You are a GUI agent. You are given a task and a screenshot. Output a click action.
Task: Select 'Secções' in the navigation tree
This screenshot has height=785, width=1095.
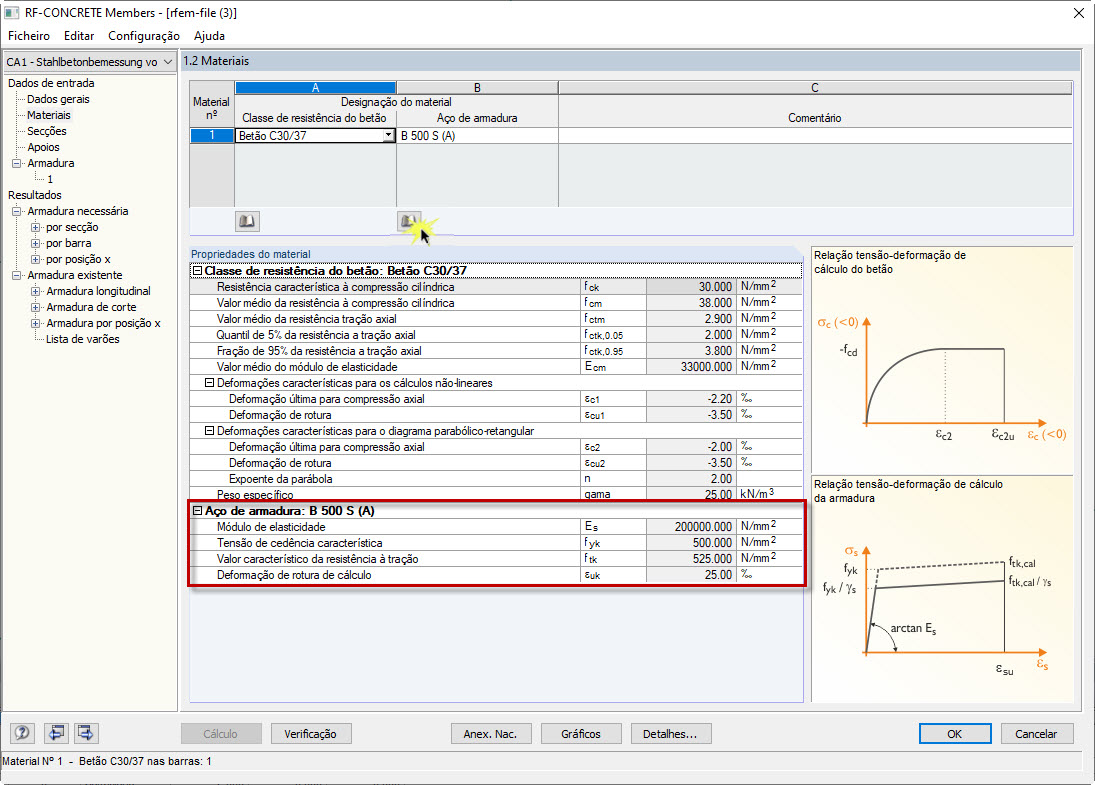pos(47,131)
